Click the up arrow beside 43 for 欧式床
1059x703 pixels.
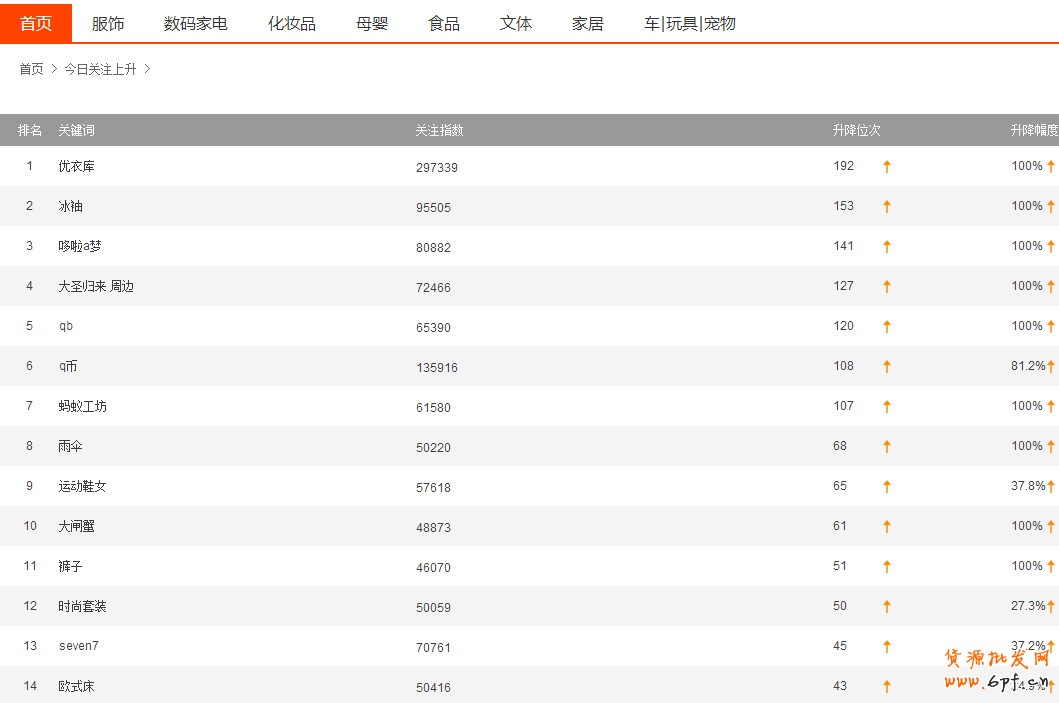coord(886,687)
